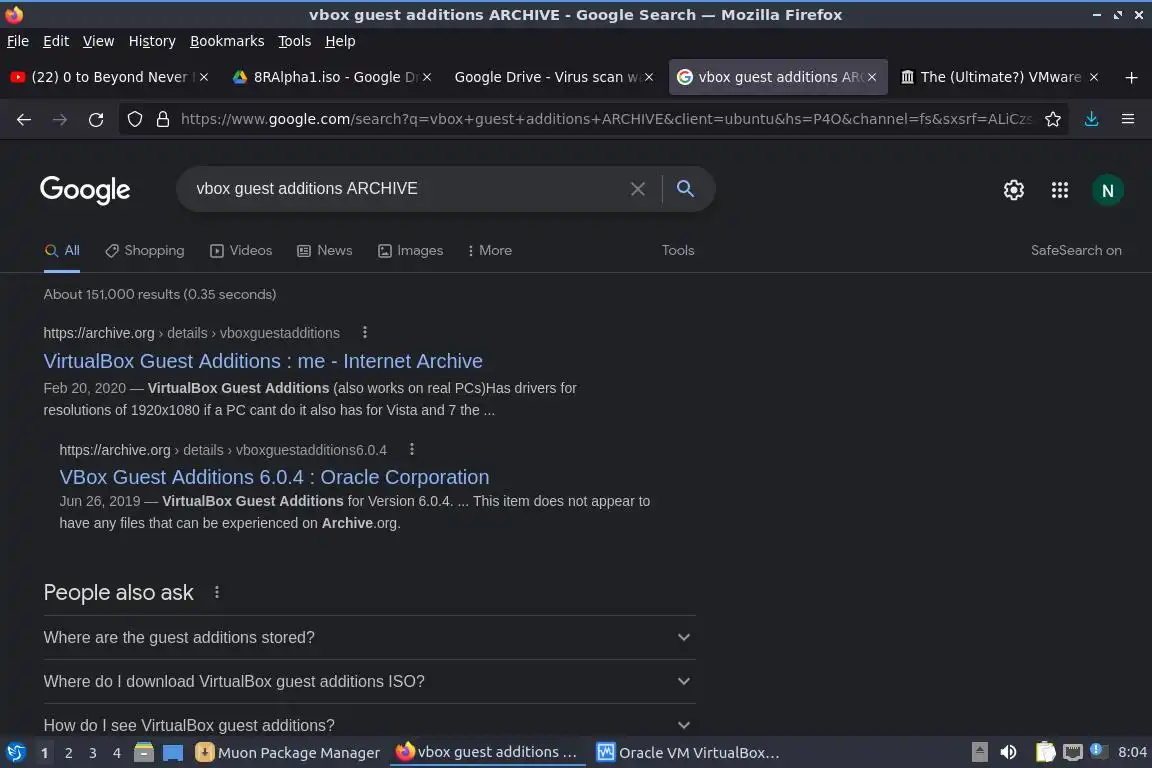Click the Firefox URL address bar
The height and width of the screenshot is (768, 1152).
pyautogui.click(x=606, y=119)
